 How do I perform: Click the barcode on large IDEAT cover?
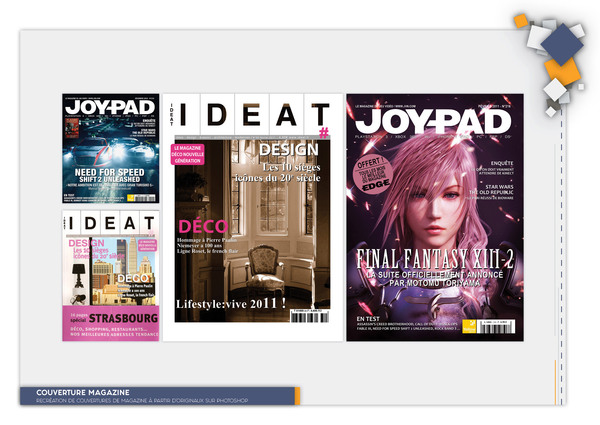point(309,316)
